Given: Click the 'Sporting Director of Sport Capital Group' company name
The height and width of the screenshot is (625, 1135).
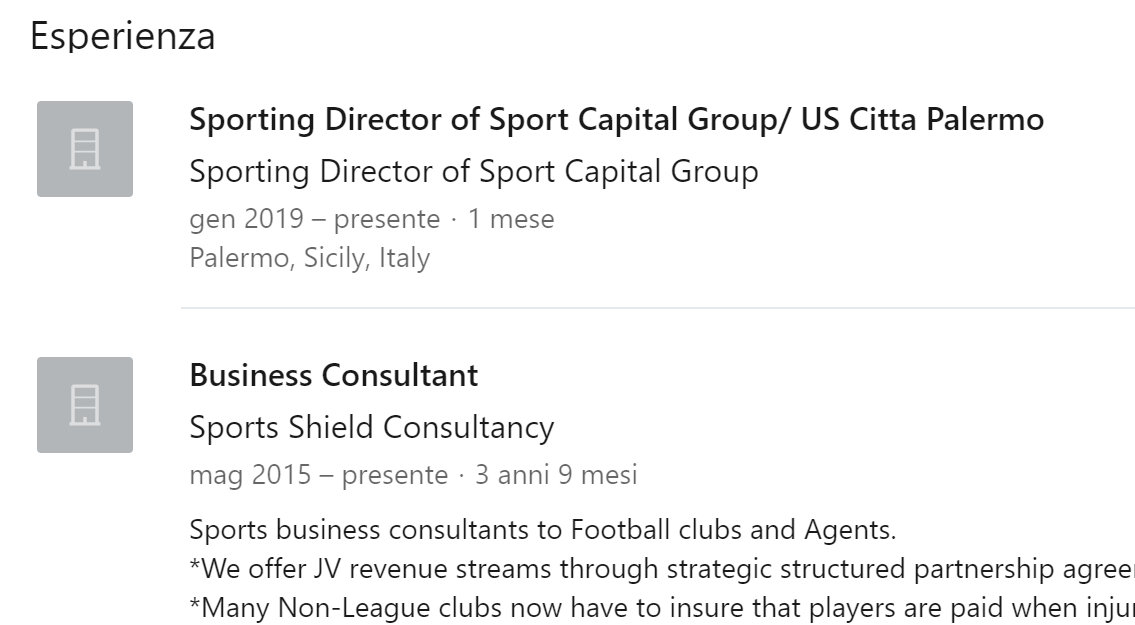Looking at the screenshot, I should 473,172.
